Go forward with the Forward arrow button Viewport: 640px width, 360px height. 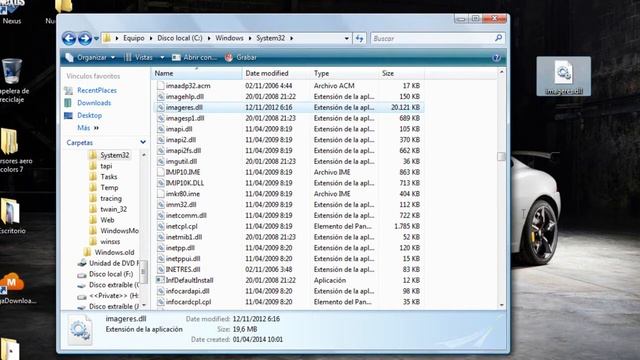(x=84, y=38)
